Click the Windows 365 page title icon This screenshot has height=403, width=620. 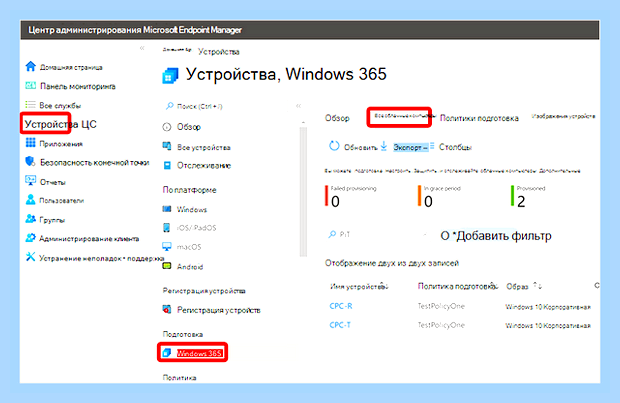point(170,75)
